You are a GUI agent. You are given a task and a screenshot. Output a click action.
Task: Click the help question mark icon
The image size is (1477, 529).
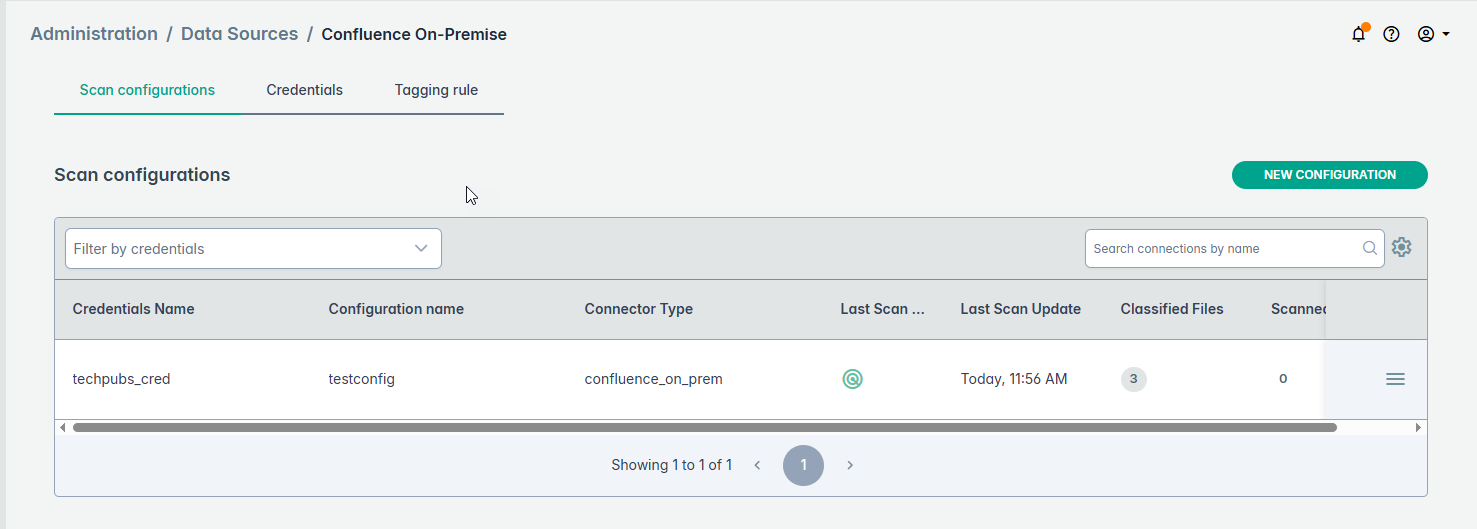(x=1391, y=34)
